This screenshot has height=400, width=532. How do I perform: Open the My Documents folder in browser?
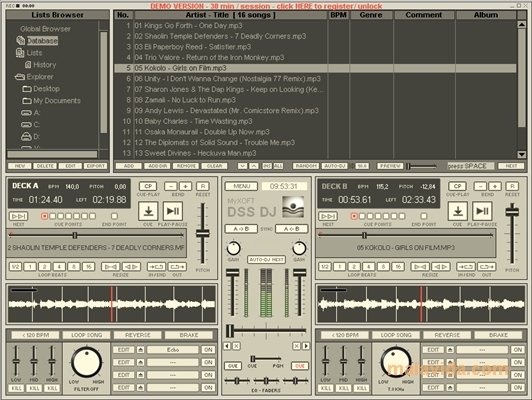52,101
